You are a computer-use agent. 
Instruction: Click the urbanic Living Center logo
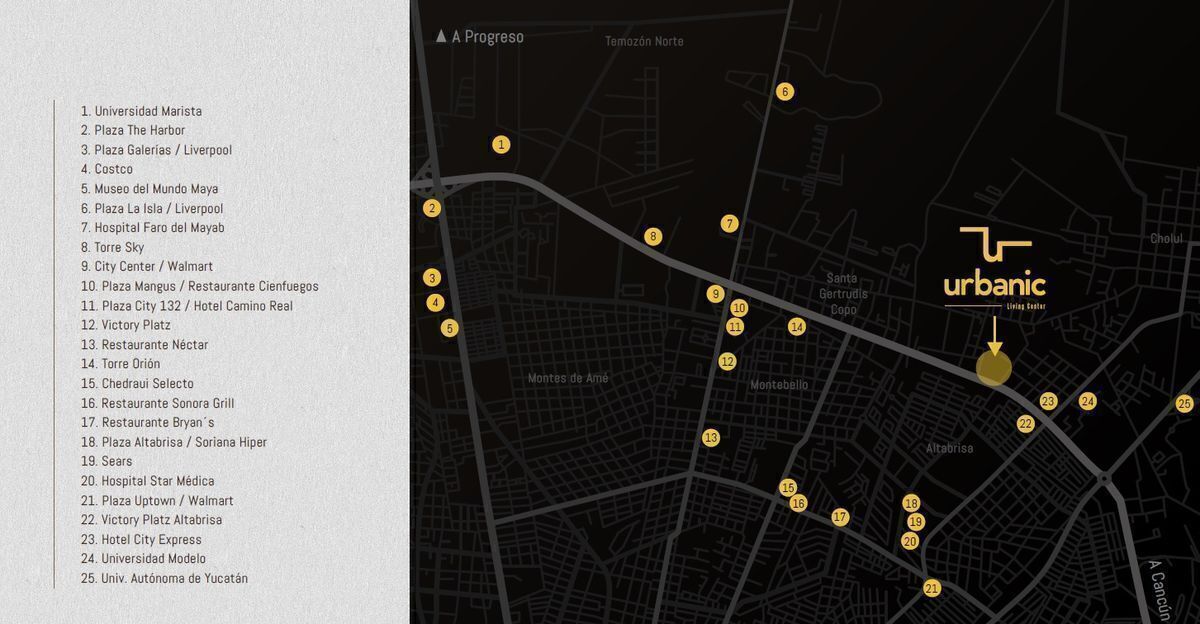click(x=995, y=268)
